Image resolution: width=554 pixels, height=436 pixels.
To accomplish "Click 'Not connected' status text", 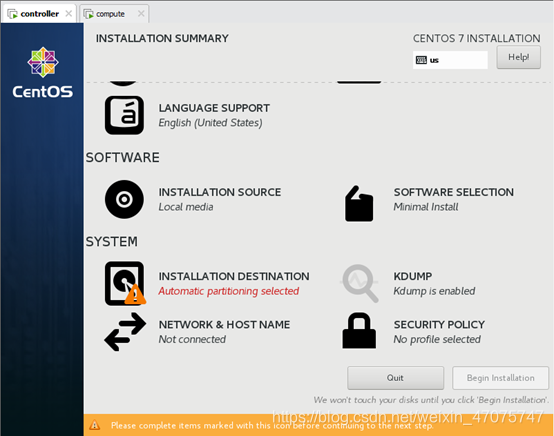I will click(x=192, y=339).
